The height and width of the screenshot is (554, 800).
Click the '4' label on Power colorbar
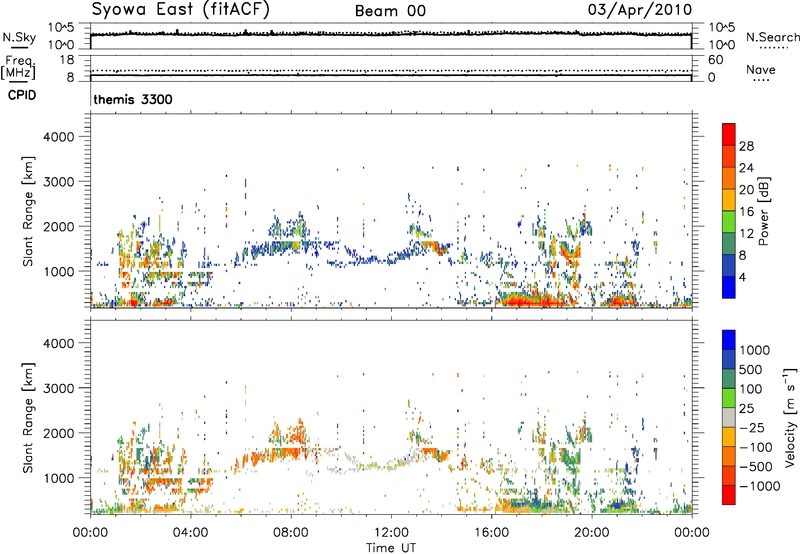click(742, 278)
